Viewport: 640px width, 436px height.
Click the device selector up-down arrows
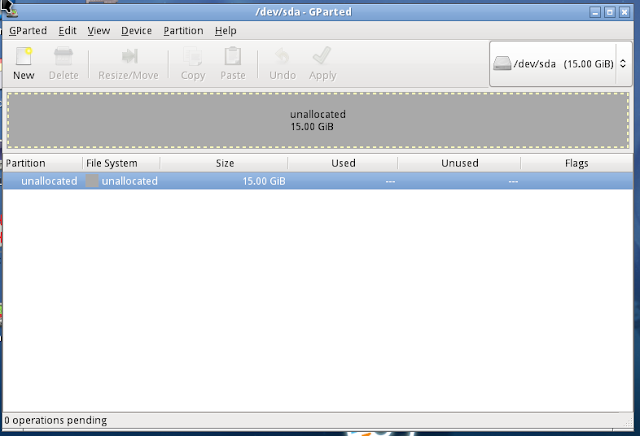pos(623,64)
